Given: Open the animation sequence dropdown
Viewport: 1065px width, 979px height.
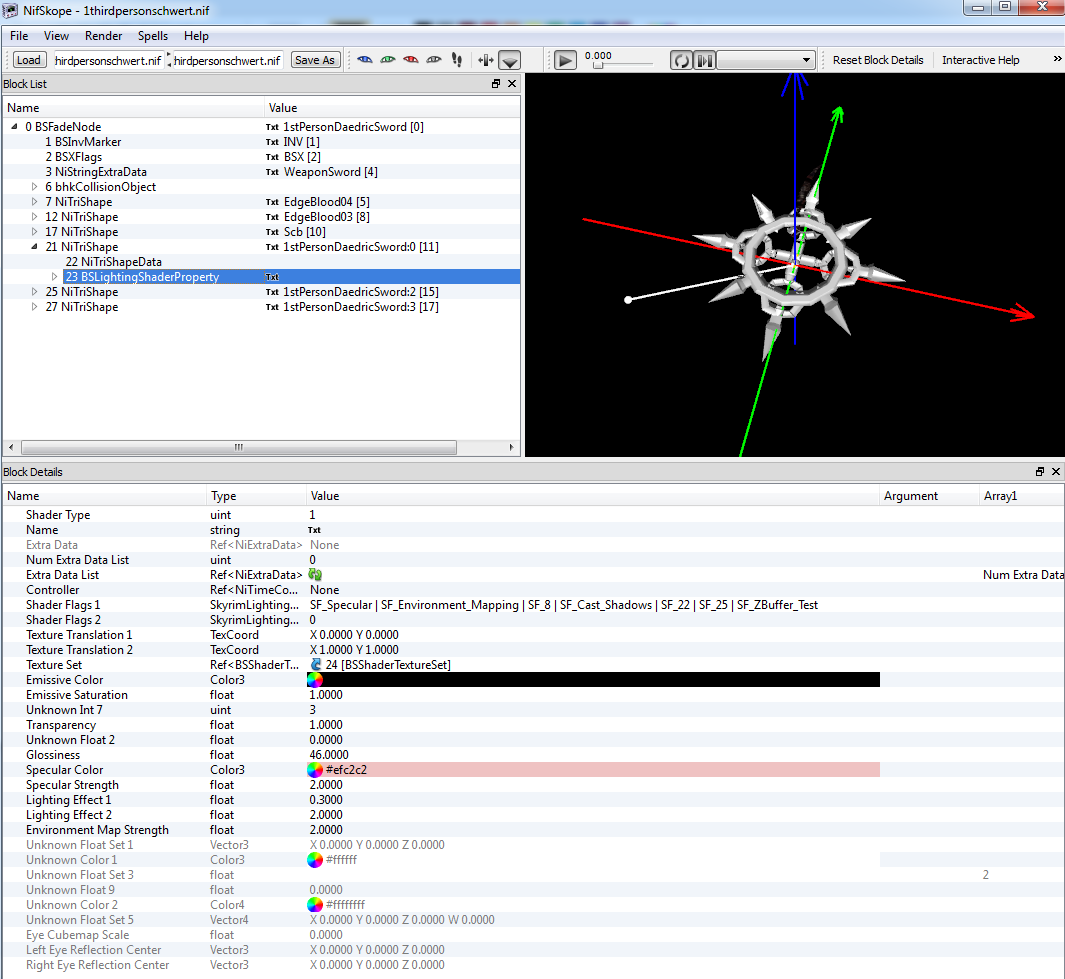Looking at the screenshot, I should (x=766, y=60).
